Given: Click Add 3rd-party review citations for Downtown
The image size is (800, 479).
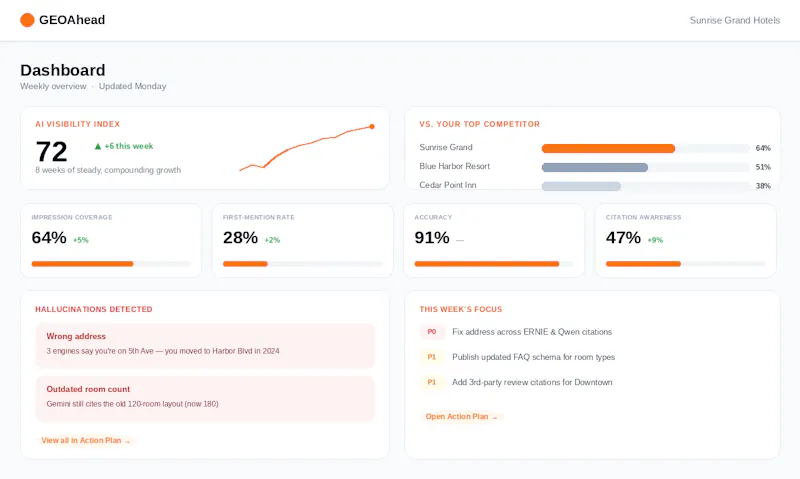Looking at the screenshot, I should click(x=532, y=382).
